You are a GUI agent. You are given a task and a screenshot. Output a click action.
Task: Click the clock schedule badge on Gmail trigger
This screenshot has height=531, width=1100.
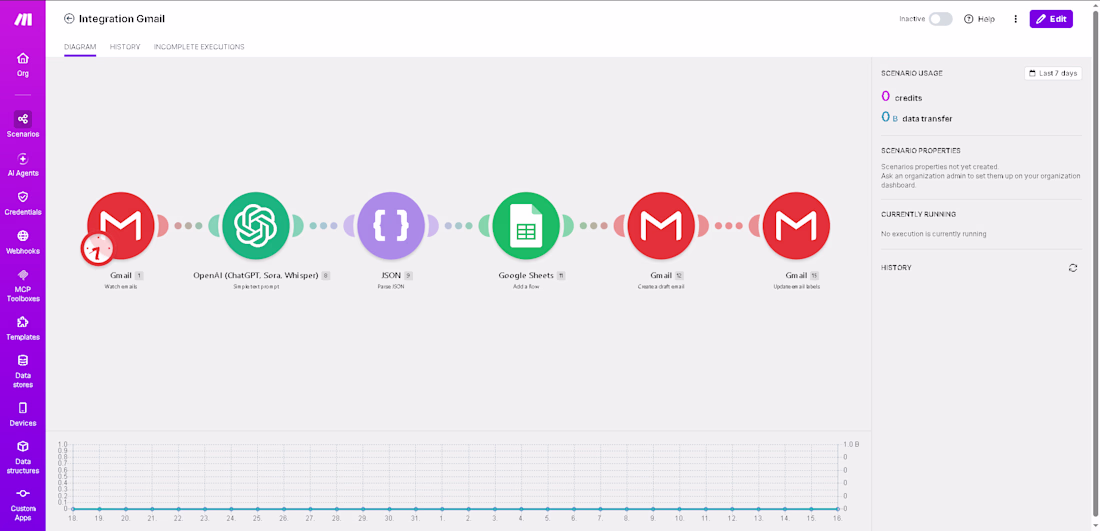tap(98, 249)
